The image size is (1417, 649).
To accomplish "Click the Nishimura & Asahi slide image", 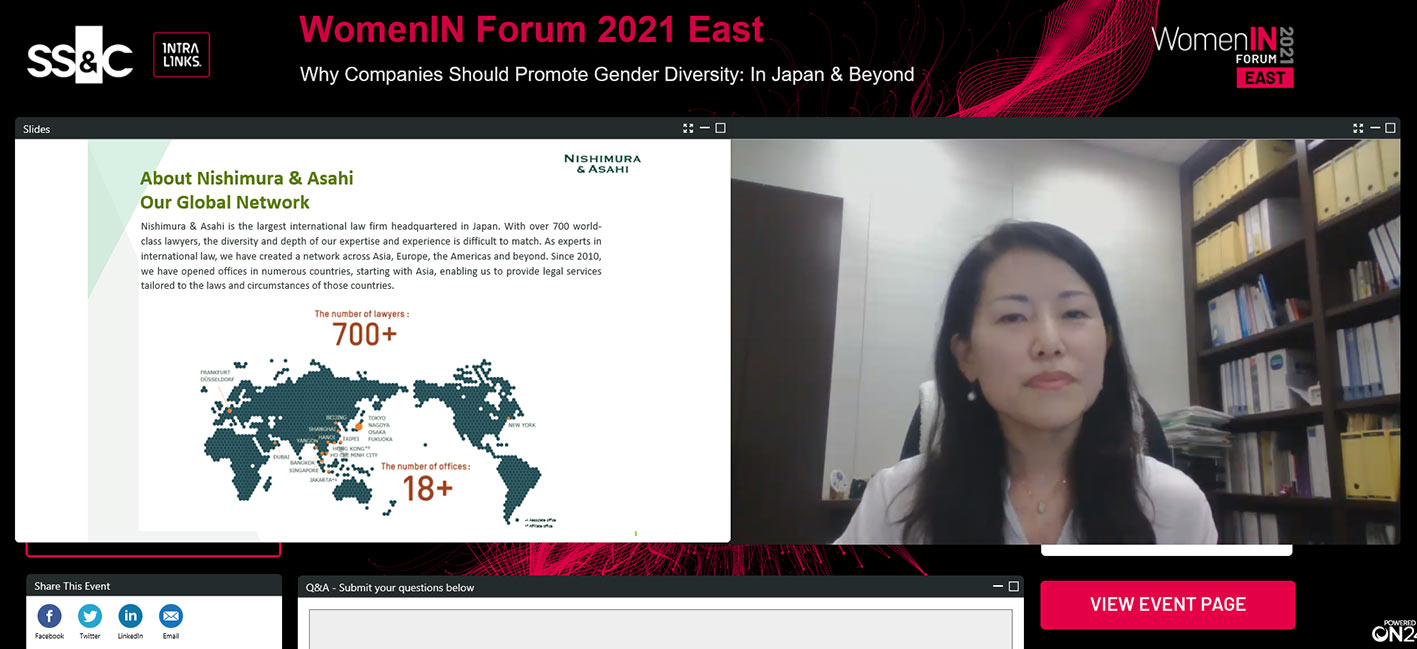I will pos(373,340).
